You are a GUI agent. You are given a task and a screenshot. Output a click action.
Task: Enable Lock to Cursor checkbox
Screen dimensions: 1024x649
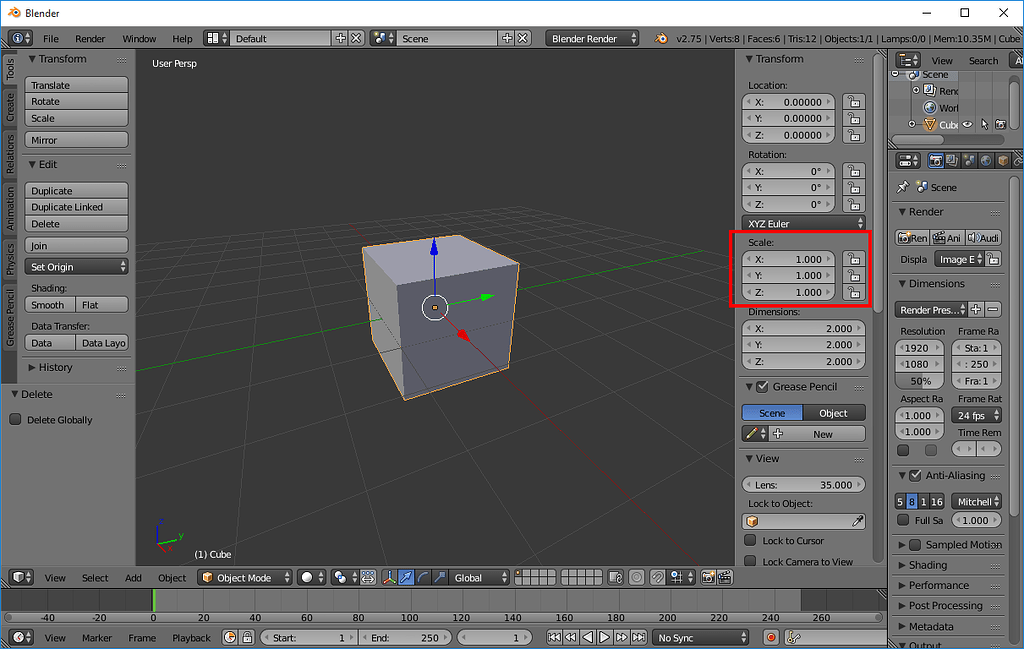[750, 540]
